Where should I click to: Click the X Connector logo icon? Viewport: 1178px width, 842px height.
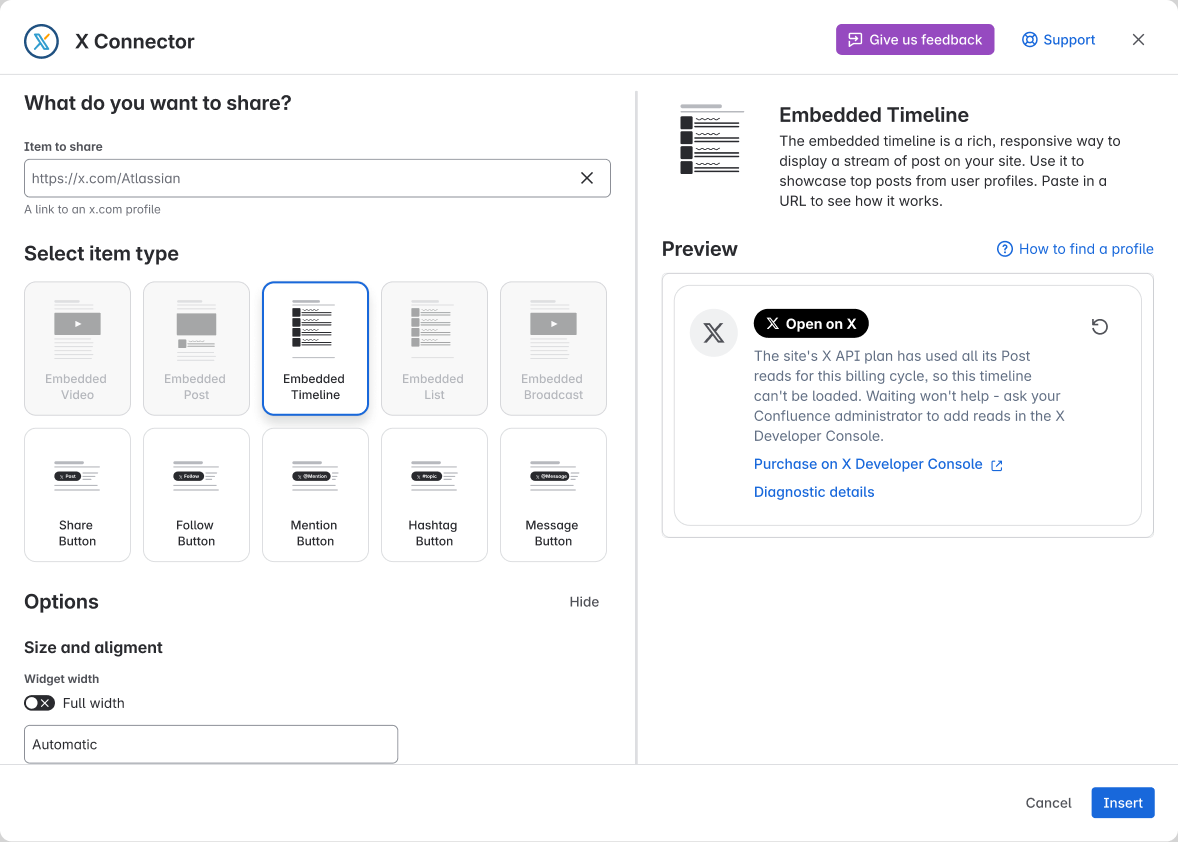coord(41,41)
